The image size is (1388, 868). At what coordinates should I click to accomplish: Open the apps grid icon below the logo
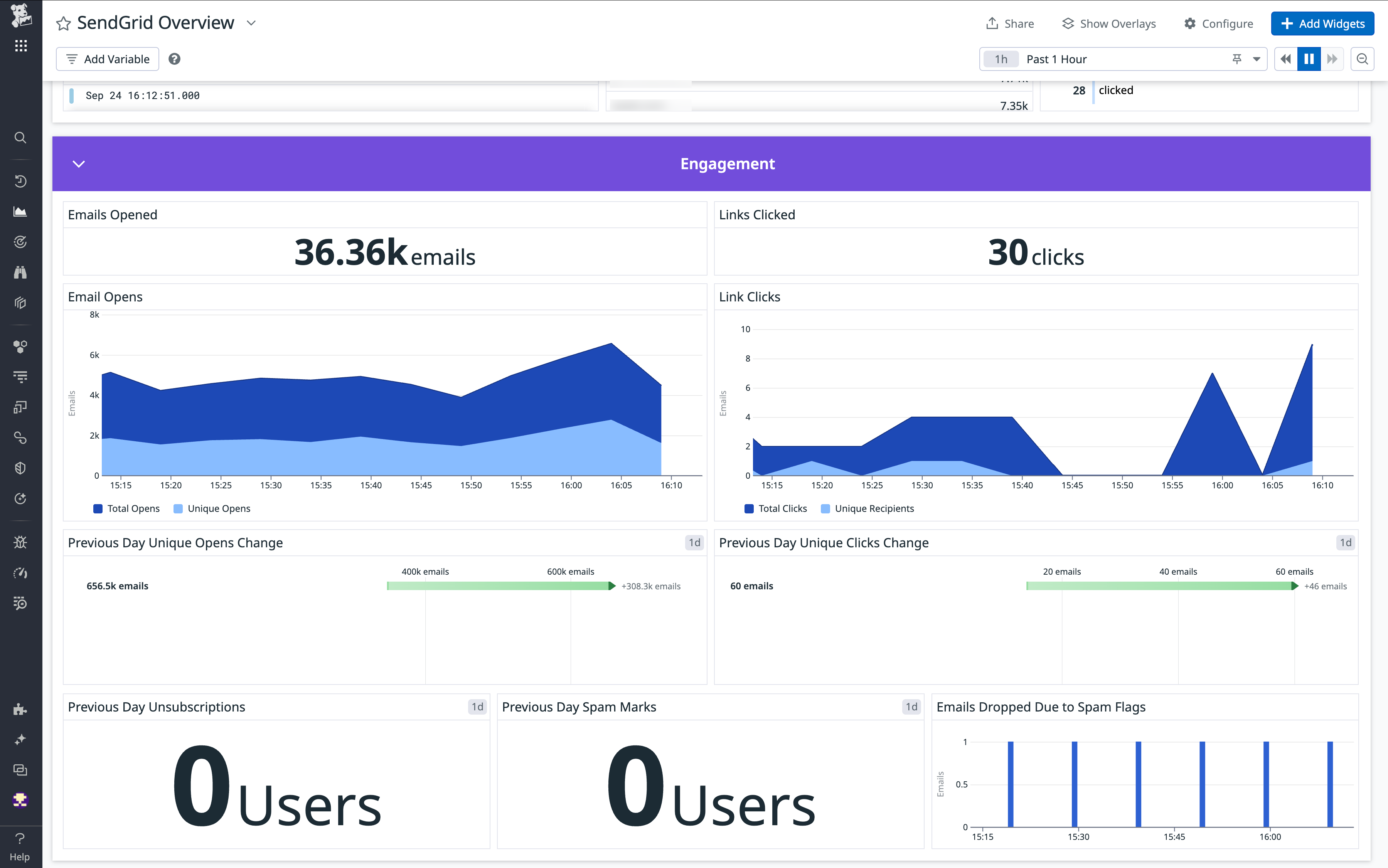21,45
